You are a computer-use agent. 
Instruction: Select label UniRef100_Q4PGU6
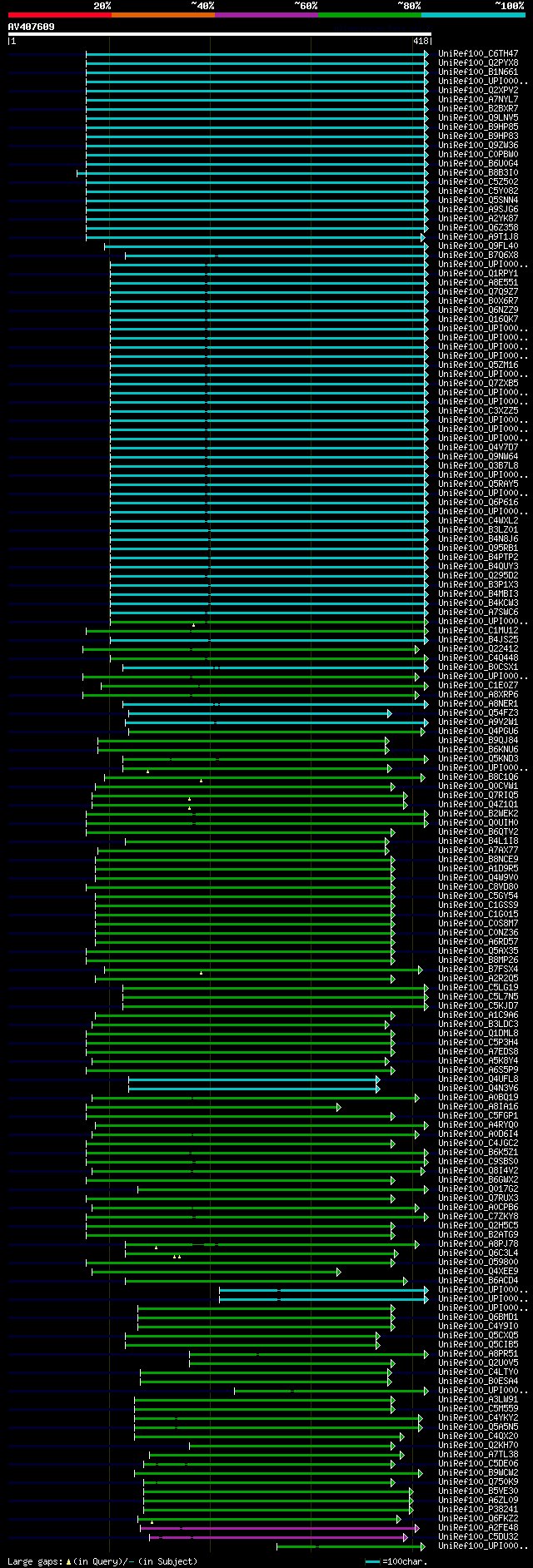click(478, 731)
